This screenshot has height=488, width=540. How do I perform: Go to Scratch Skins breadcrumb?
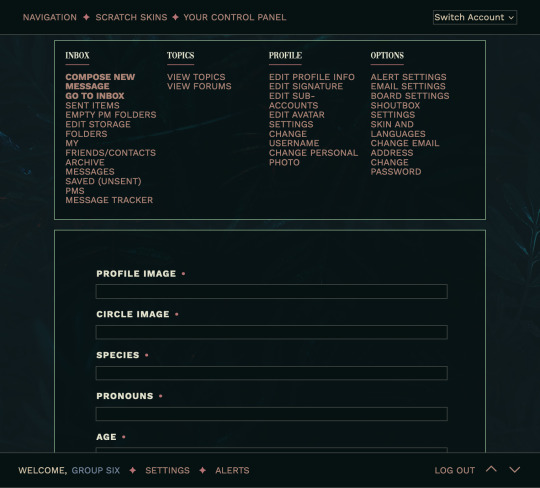(x=131, y=17)
